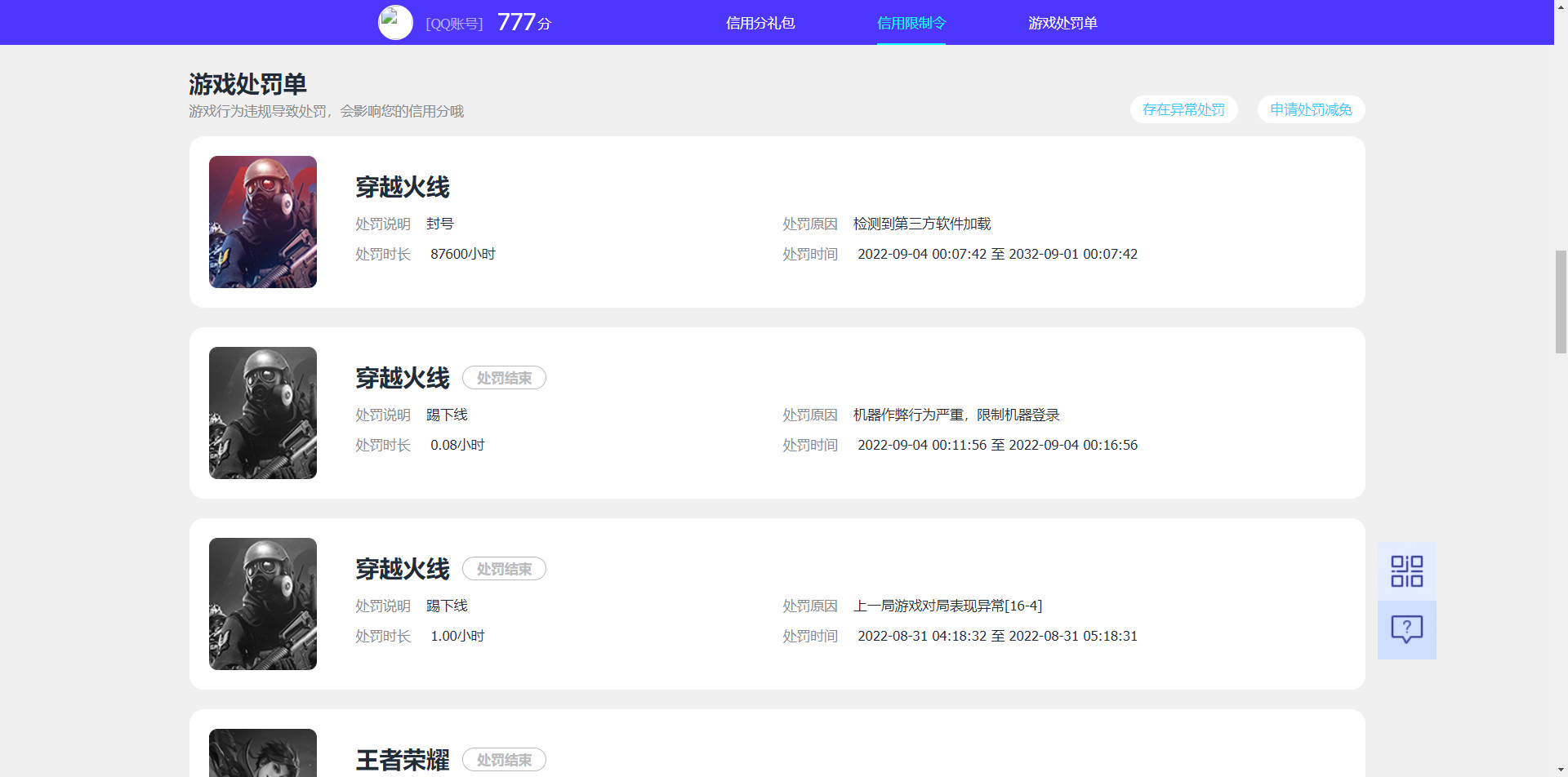Click the duration 1.00小时

click(457, 636)
